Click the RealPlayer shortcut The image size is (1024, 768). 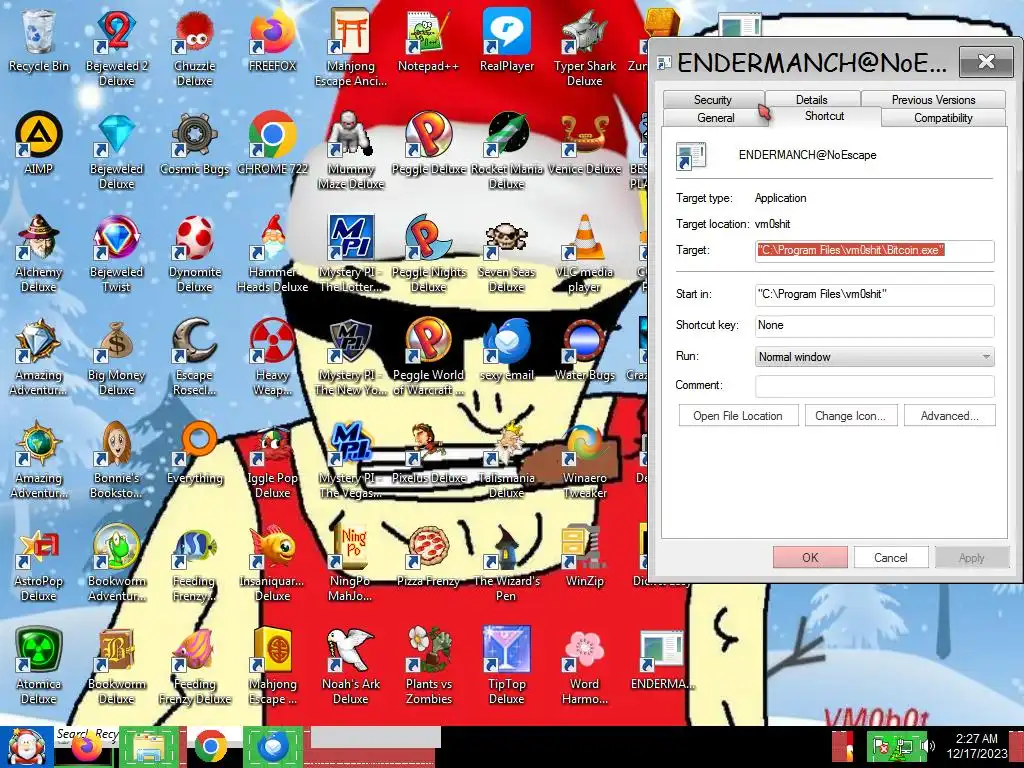coord(507,40)
